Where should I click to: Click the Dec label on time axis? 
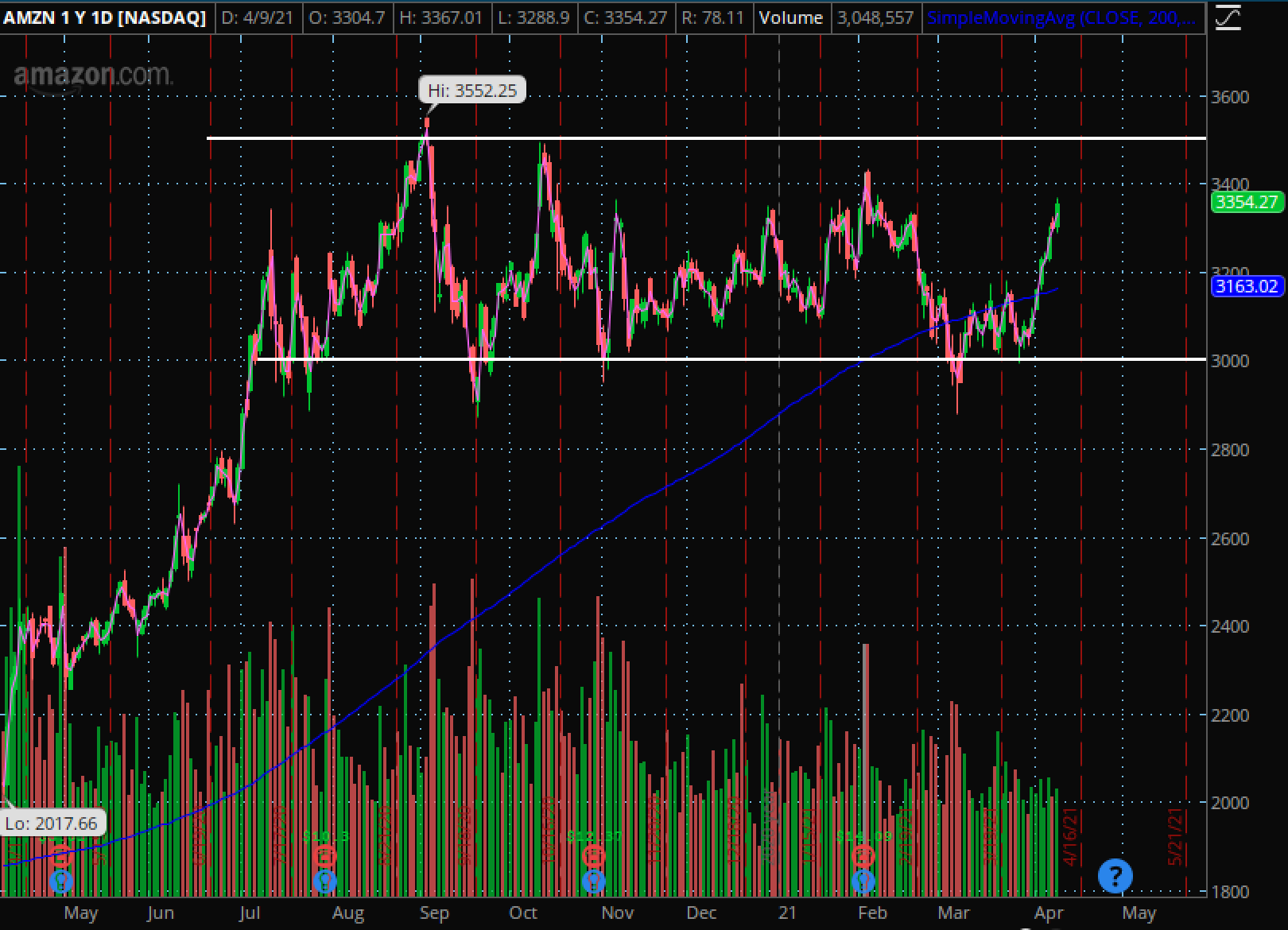(701, 913)
